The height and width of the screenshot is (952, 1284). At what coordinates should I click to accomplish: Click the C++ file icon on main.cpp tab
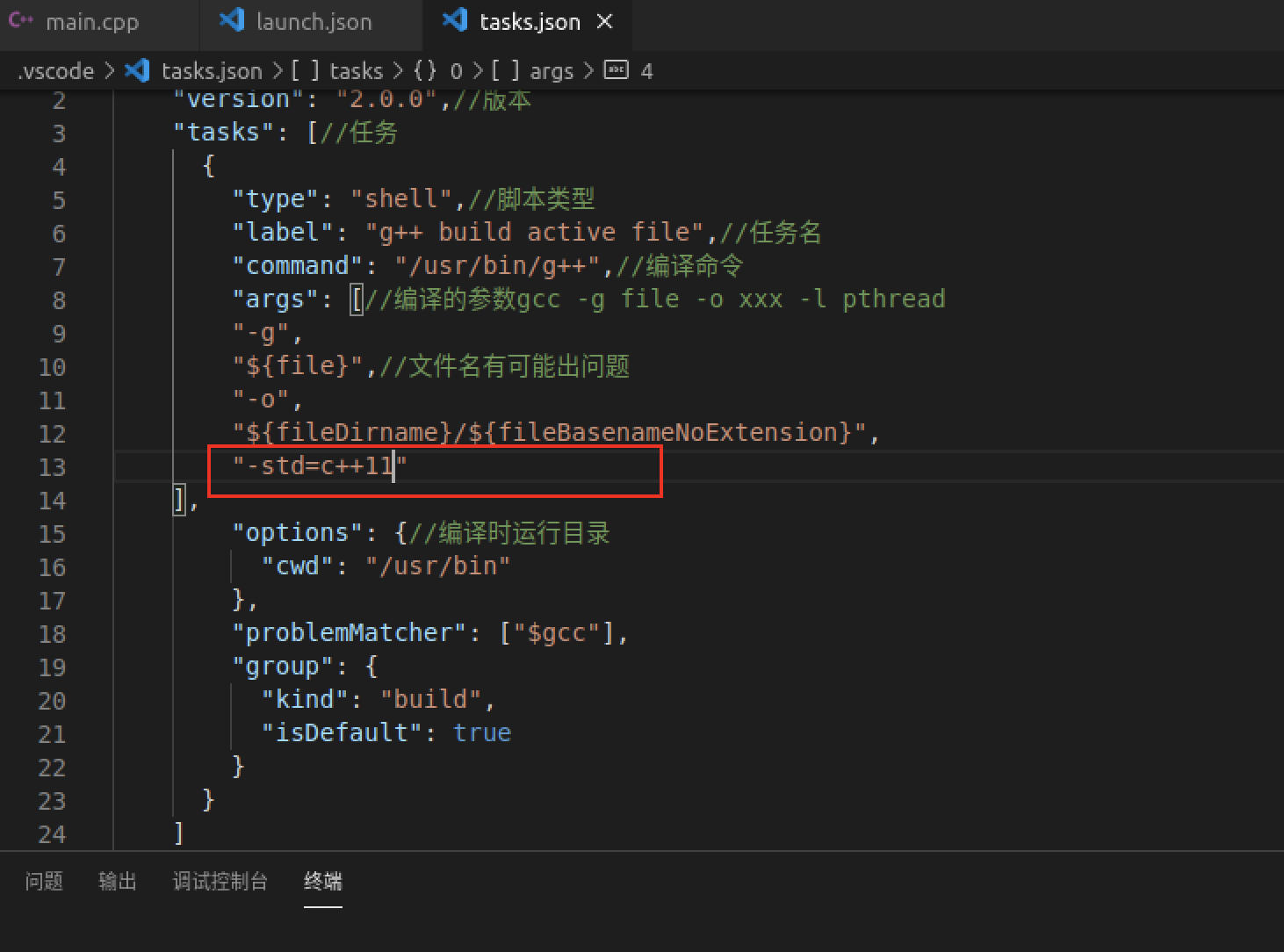pyautogui.click(x=21, y=20)
